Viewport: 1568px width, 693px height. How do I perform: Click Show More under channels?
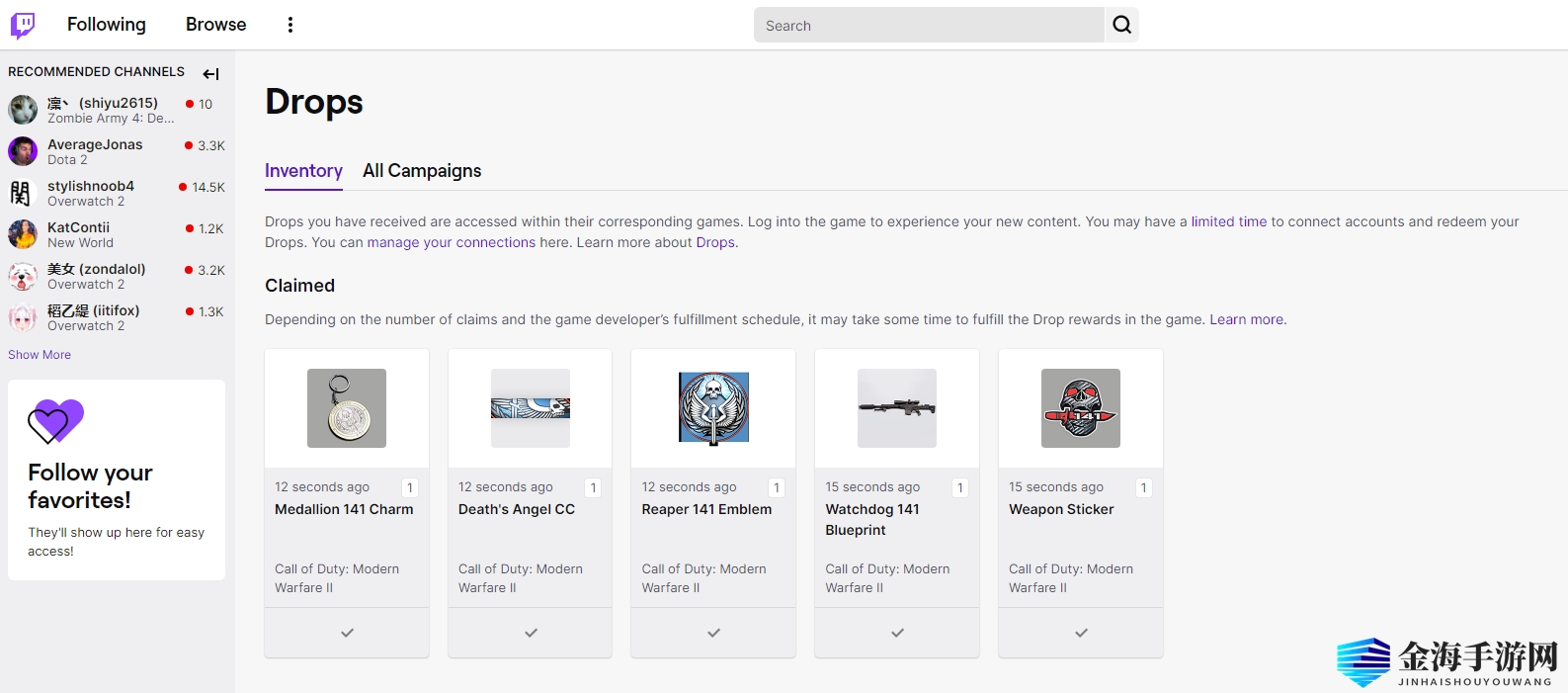(40, 355)
